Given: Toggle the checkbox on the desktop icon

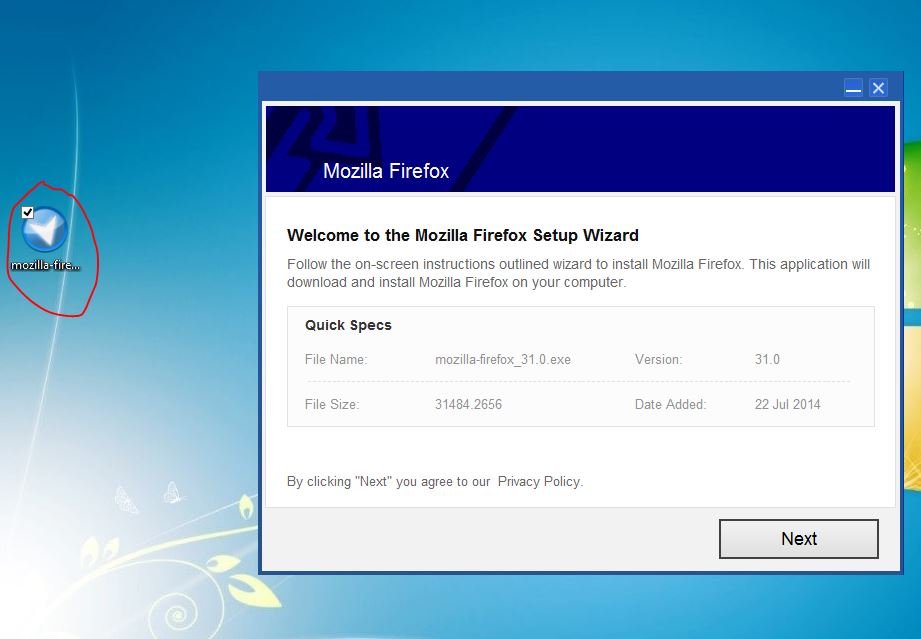Looking at the screenshot, I should click(x=28, y=212).
